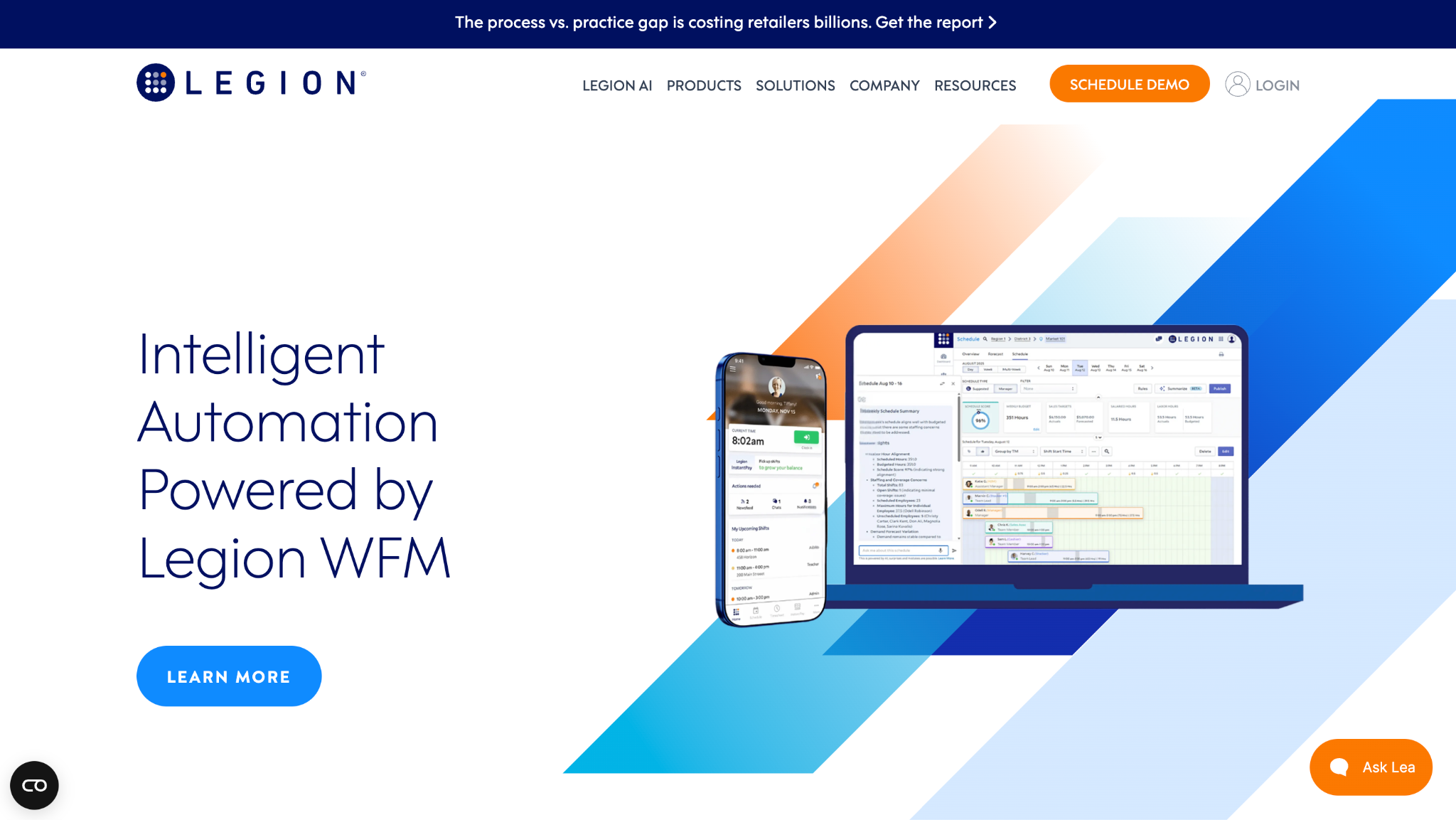Click the Legion dotted-circle logo icon
This screenshot has width=1456, height=820.
[x=156, y=82]
